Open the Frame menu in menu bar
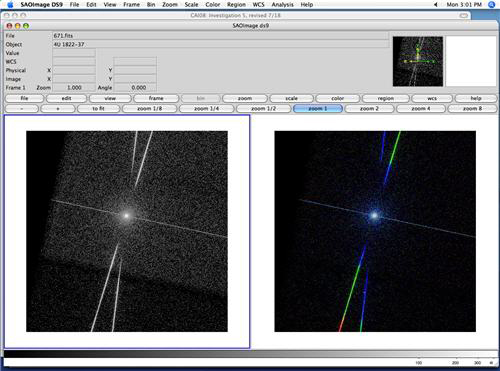 [131, 5]
